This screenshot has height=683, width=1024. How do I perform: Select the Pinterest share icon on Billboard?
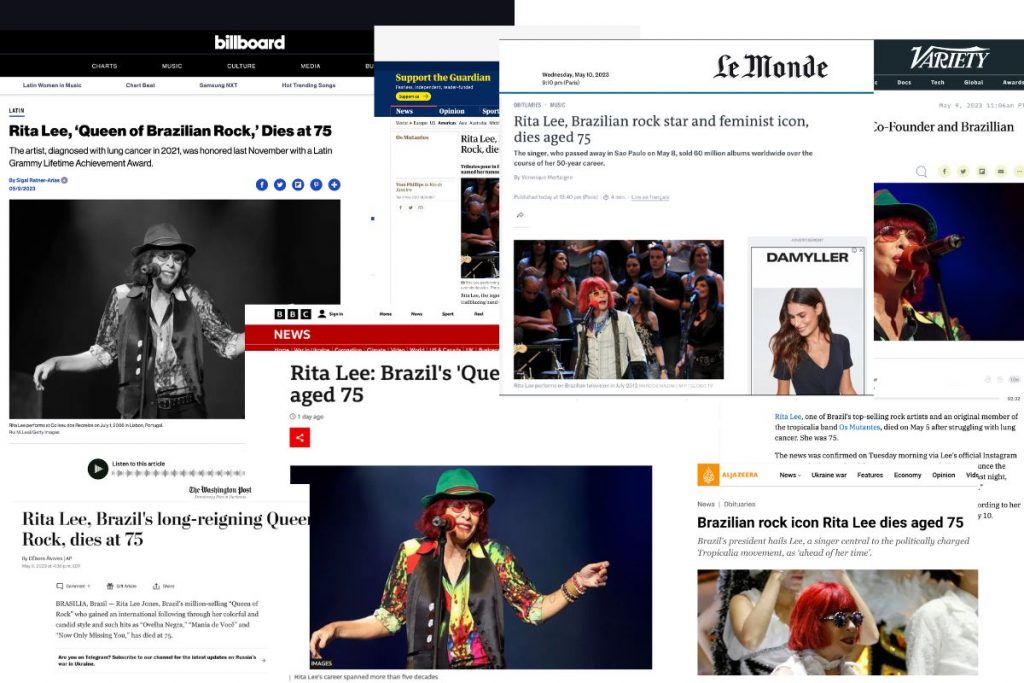tap(316, 185)
